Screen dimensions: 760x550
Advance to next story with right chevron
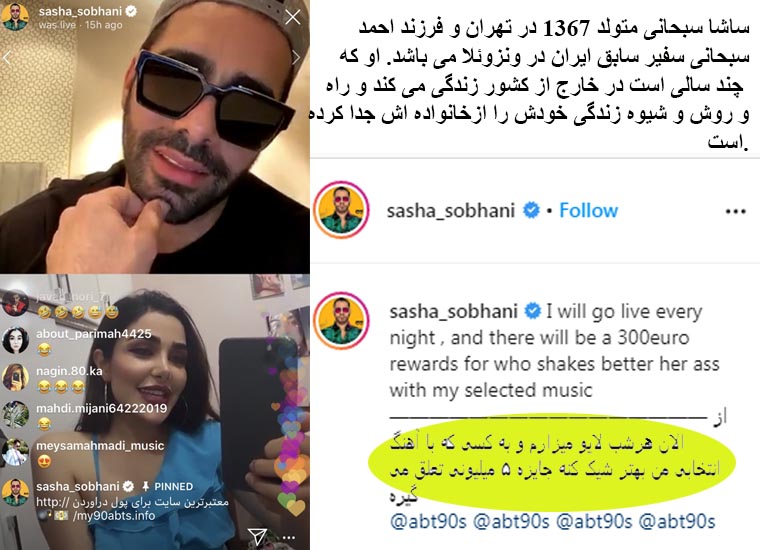(x=296, y=58)
